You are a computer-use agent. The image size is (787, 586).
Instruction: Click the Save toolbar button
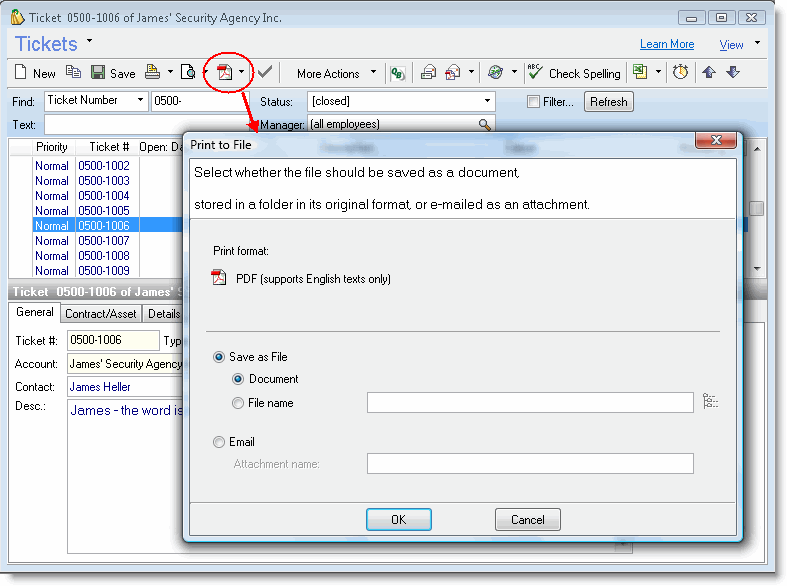113,73
